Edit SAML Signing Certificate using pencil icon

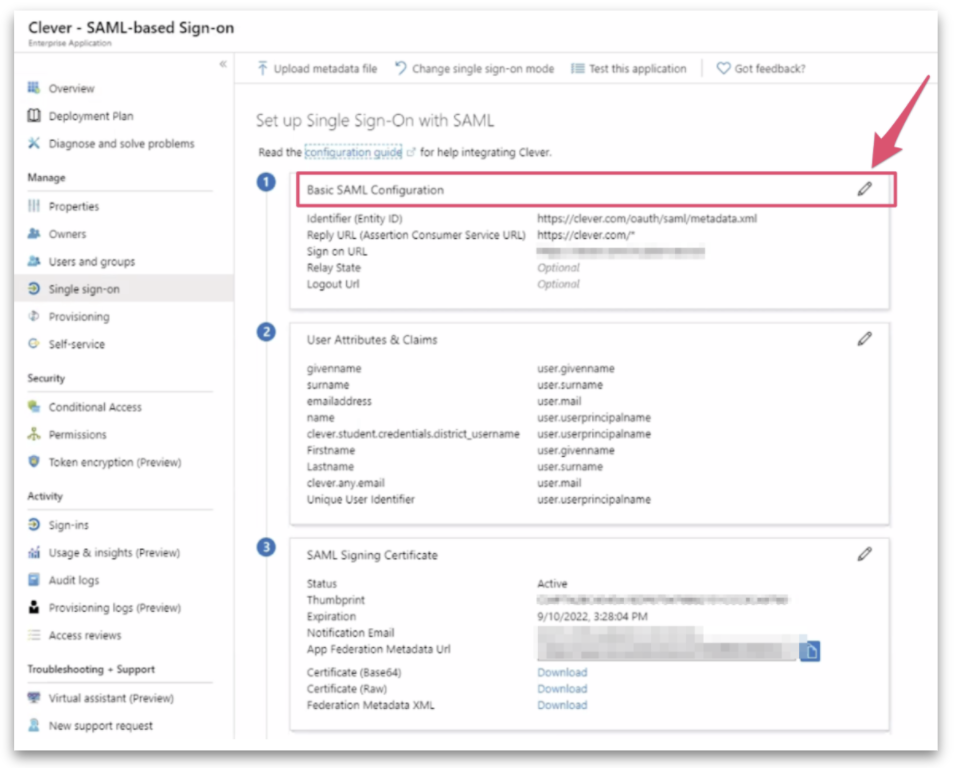[x=864, y=554]
